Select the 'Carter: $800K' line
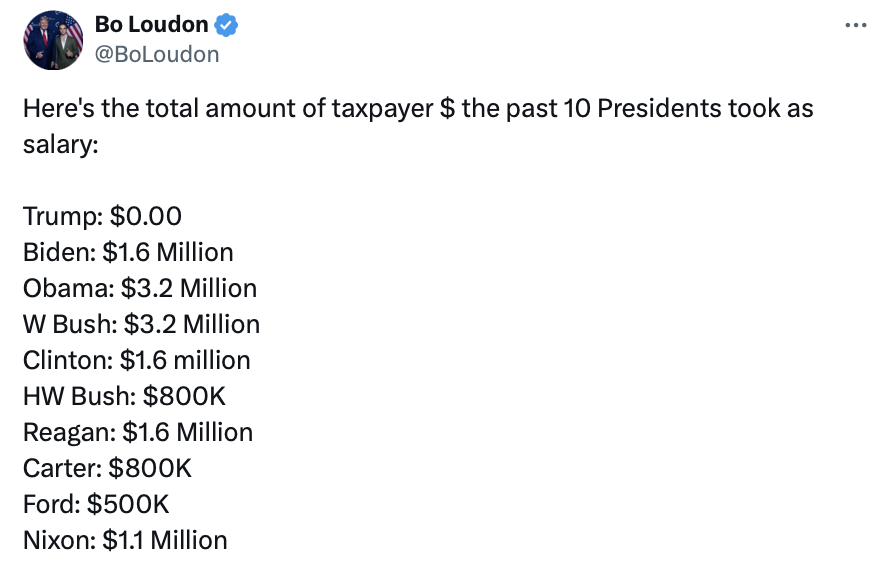 point(107,468)
